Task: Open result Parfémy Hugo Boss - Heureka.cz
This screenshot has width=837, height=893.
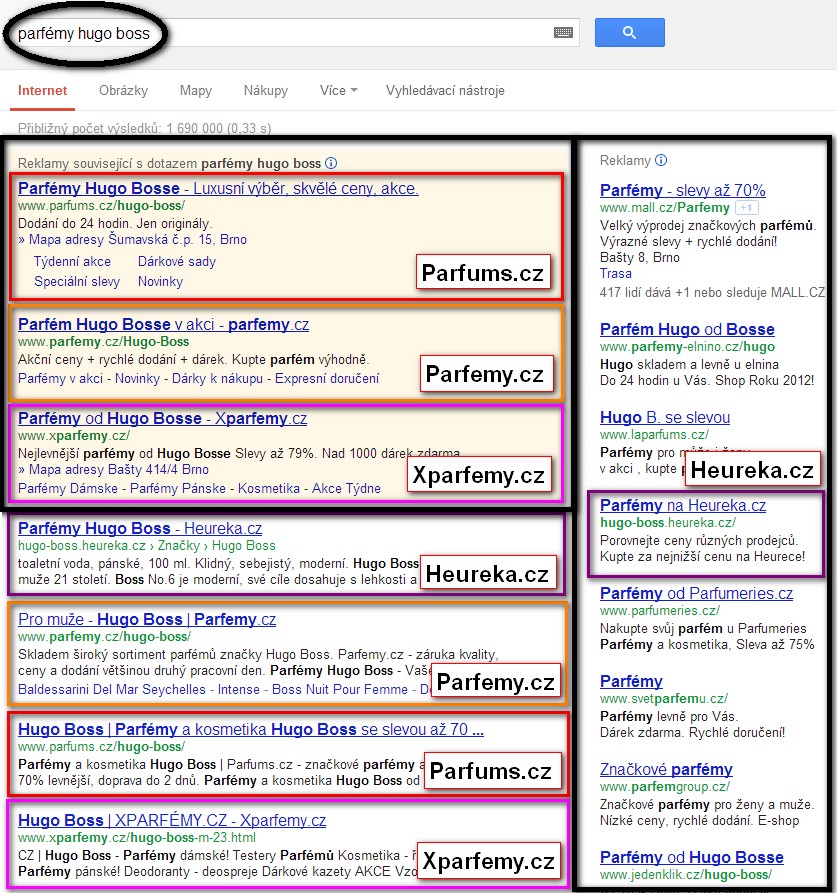Action: pos(140,528)
